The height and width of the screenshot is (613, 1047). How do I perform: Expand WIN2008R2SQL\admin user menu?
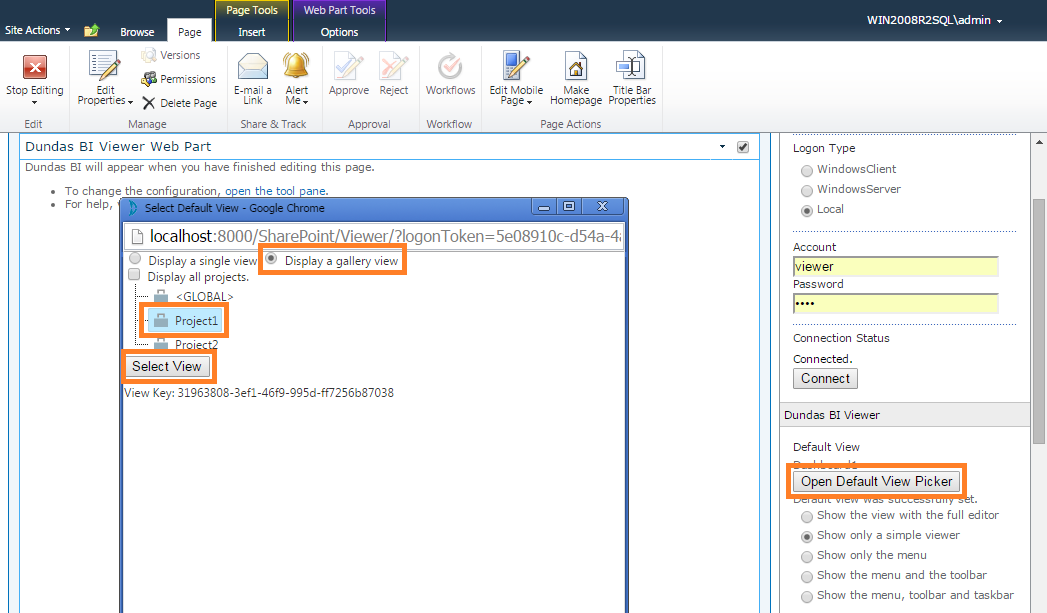coord(934,20)
